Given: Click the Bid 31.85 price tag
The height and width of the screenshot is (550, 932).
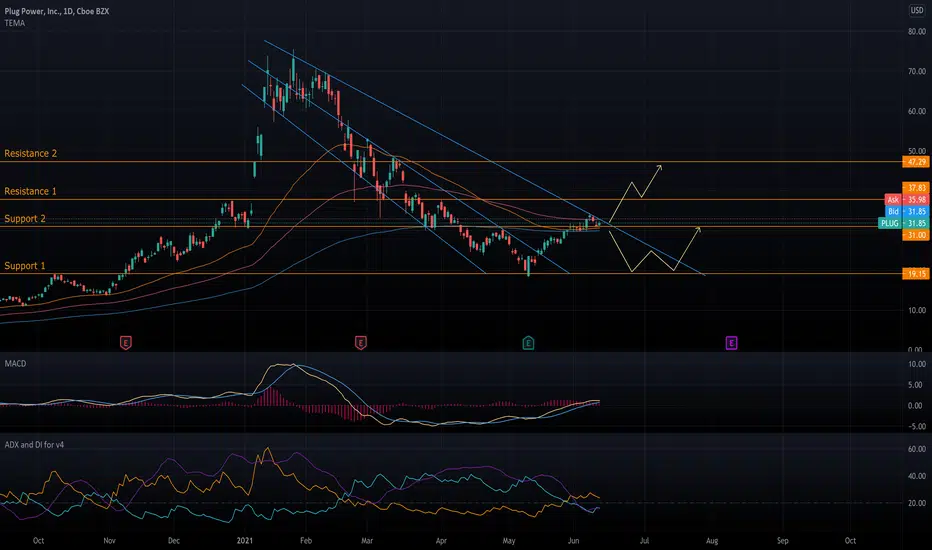Looking at the screenshot, I should 907,212.
